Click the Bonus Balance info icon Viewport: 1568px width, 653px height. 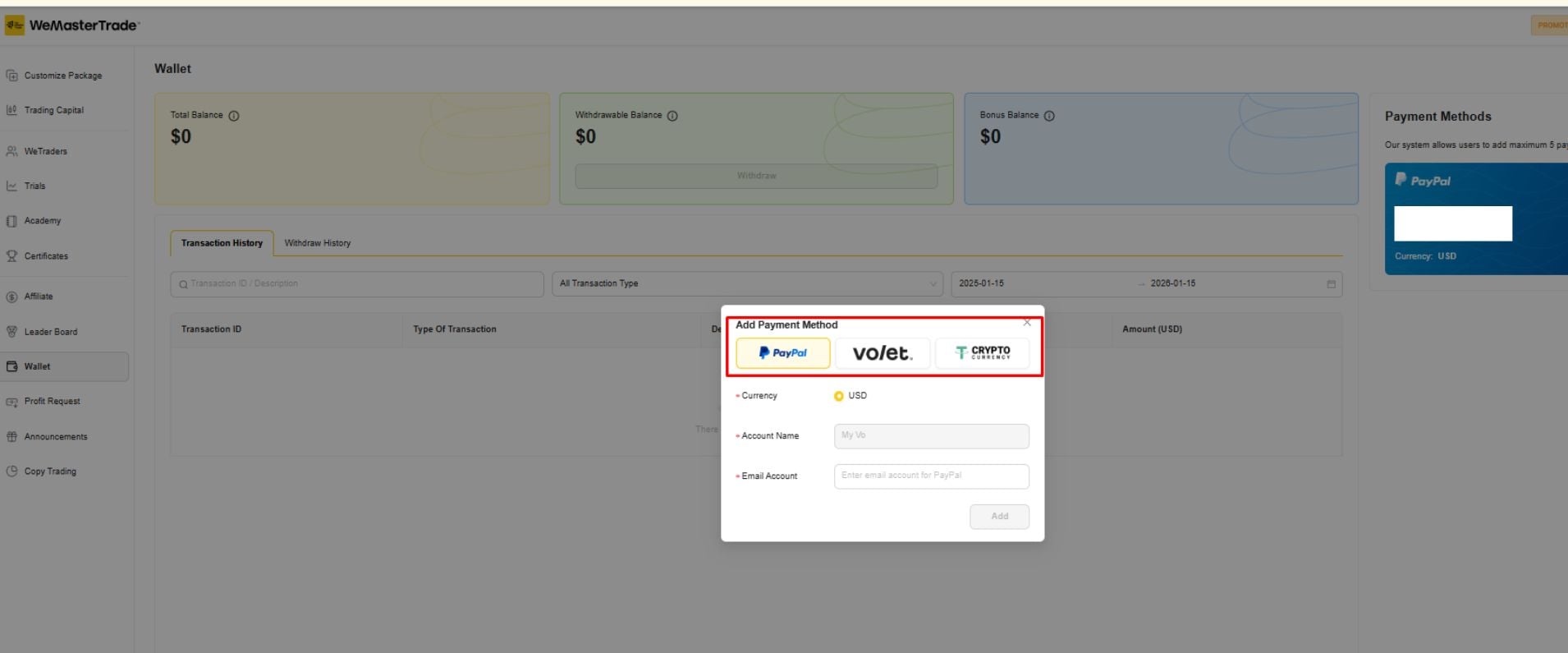click(1049, 116)
